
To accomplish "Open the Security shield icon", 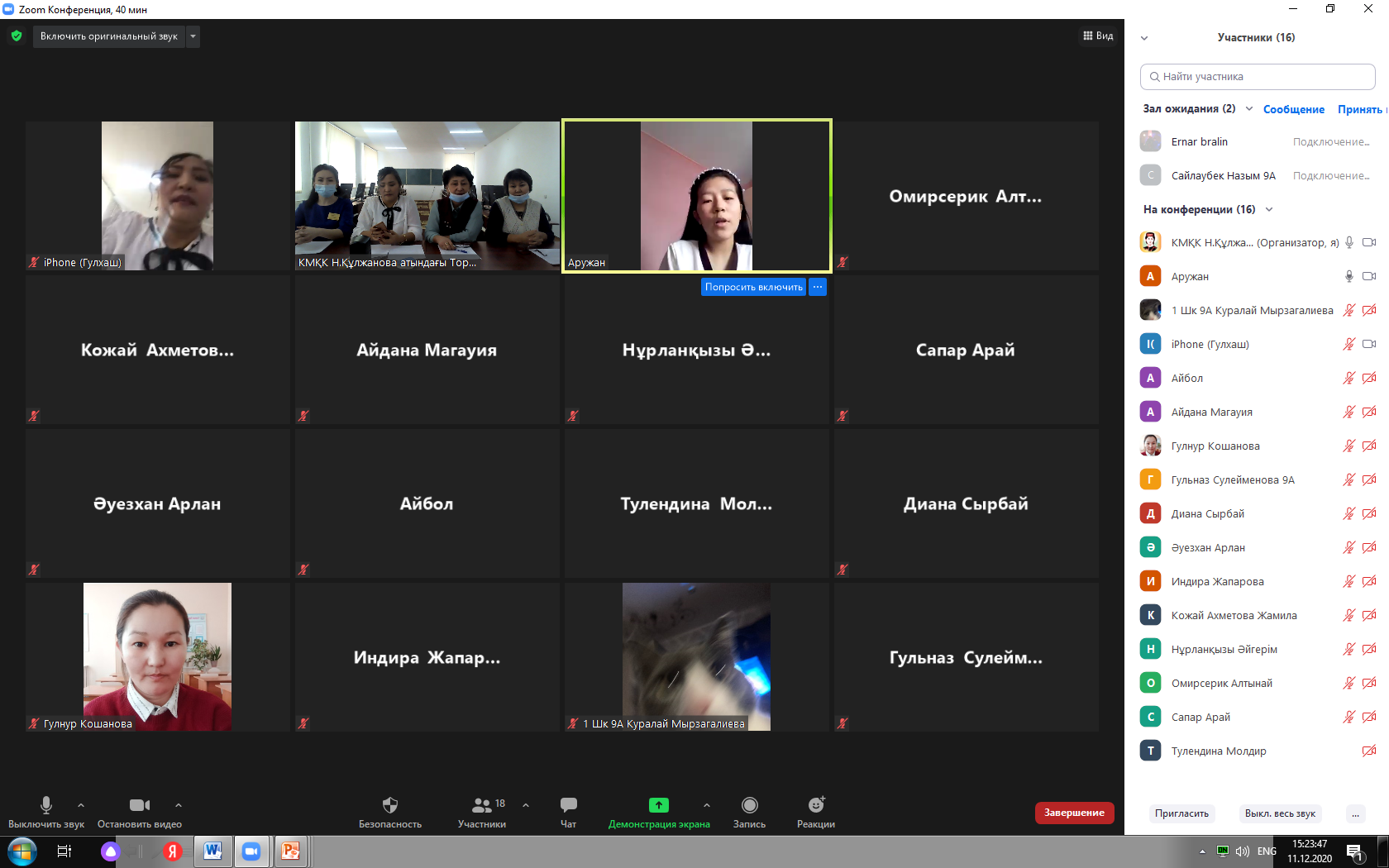I will point(390,805).
